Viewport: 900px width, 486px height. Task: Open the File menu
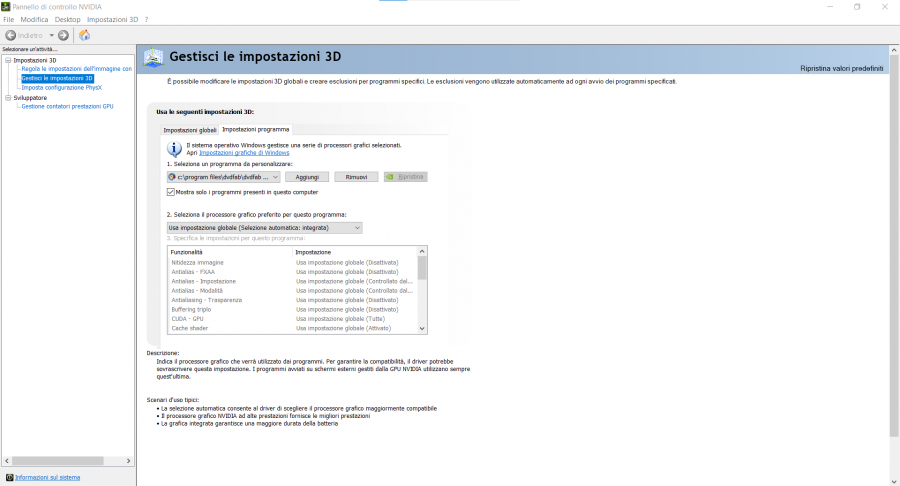click(x=9, y=20)
